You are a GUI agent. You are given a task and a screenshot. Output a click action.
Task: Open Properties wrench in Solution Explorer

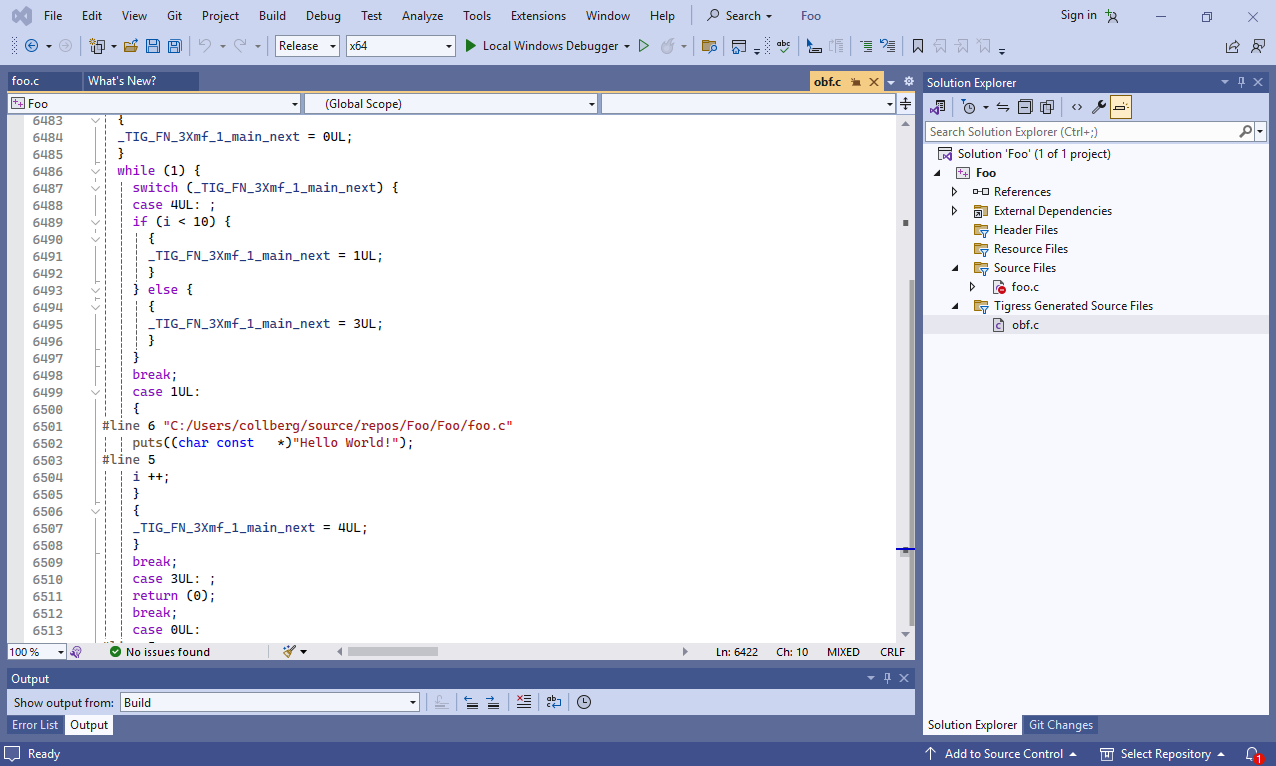point(1098,107)
